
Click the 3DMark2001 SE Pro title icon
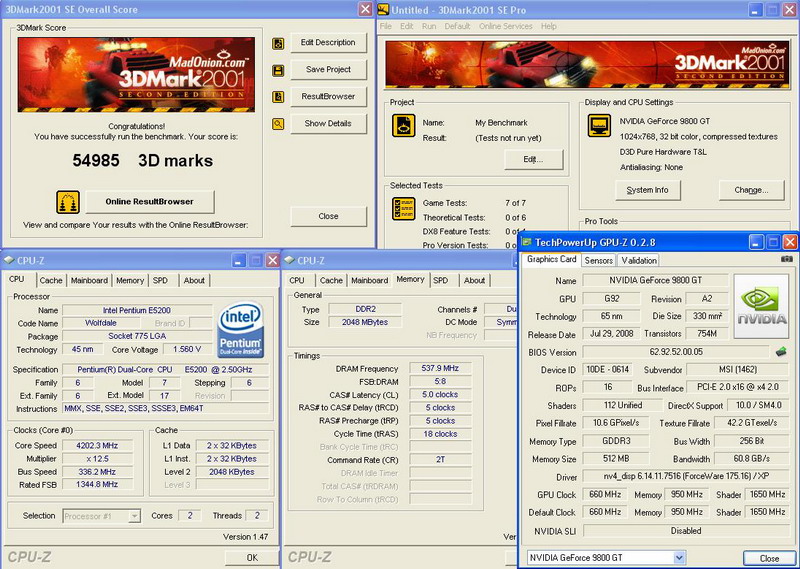[384, 10]
